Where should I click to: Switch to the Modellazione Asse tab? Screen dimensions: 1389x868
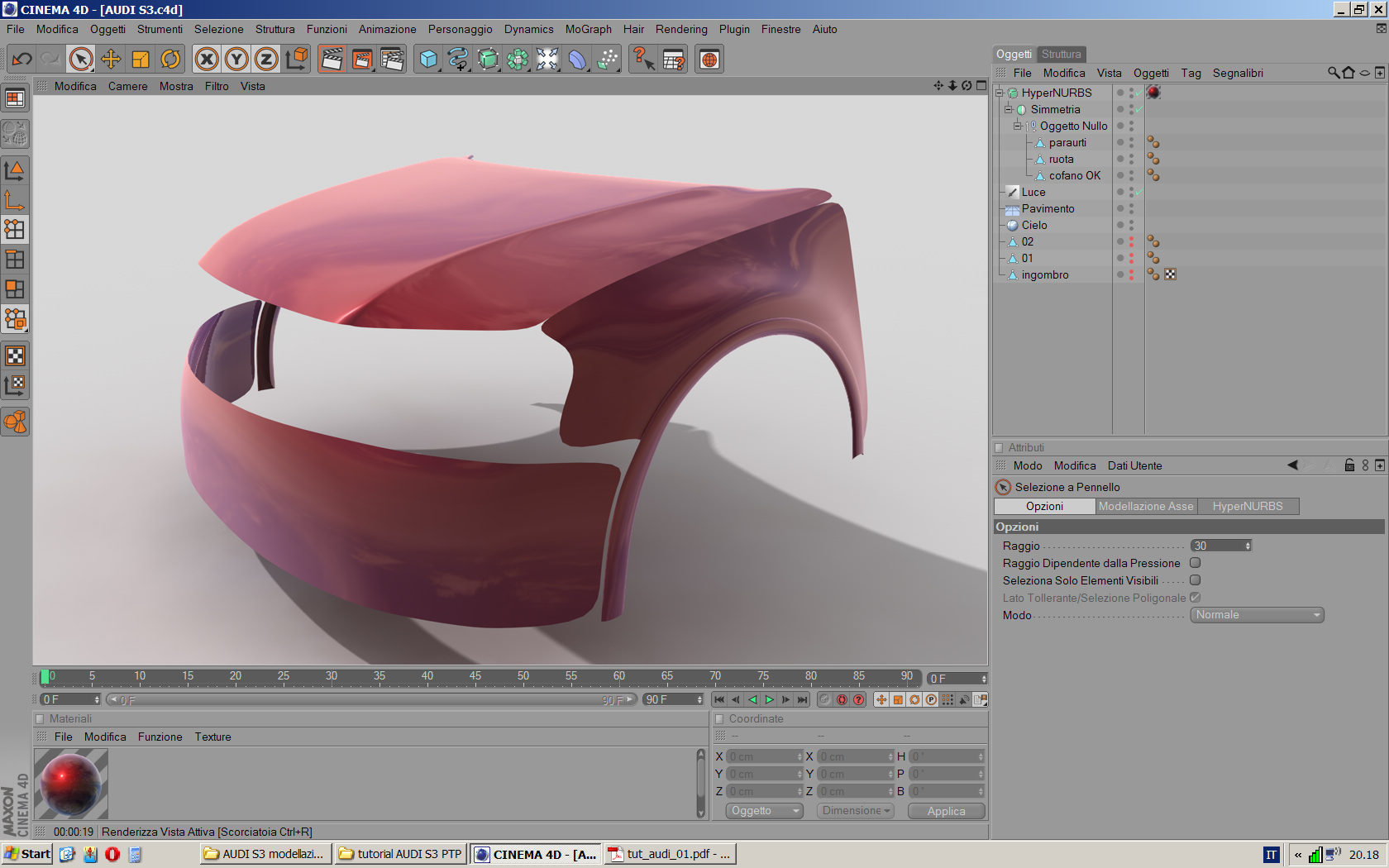1146,506
